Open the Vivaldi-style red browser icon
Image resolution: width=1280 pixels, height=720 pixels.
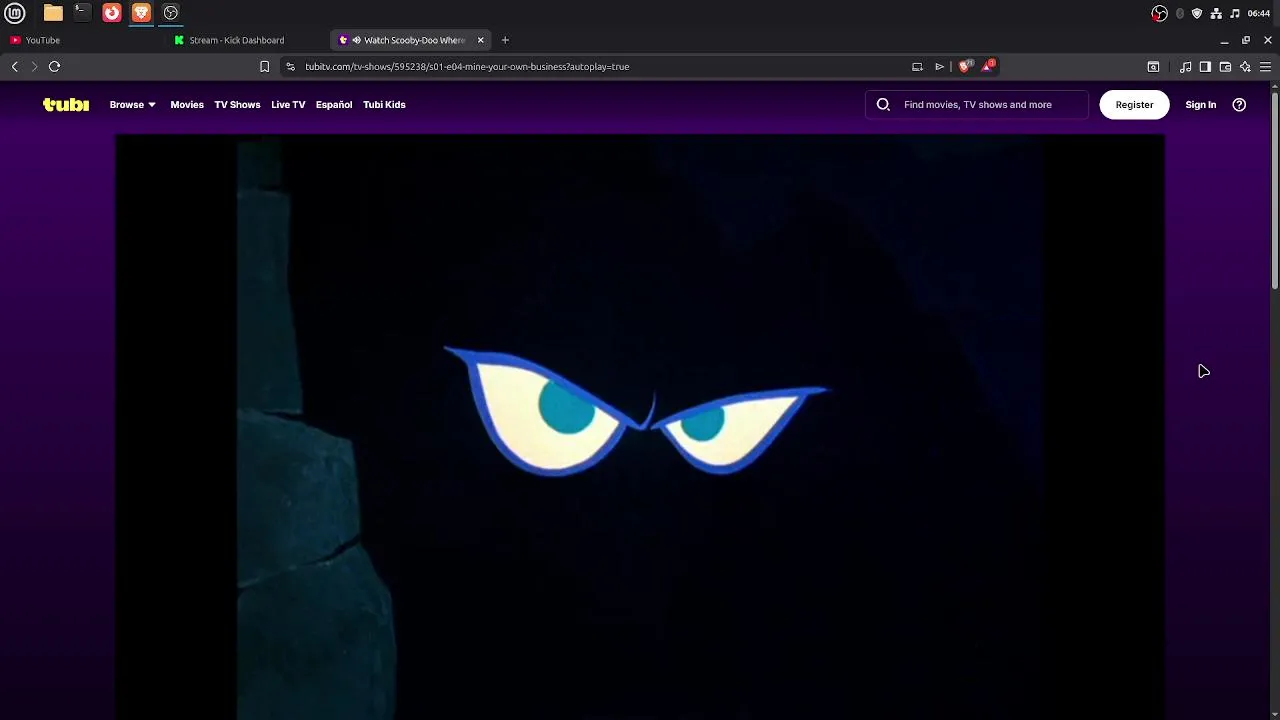pyautogui.click(x=112, y=13)
